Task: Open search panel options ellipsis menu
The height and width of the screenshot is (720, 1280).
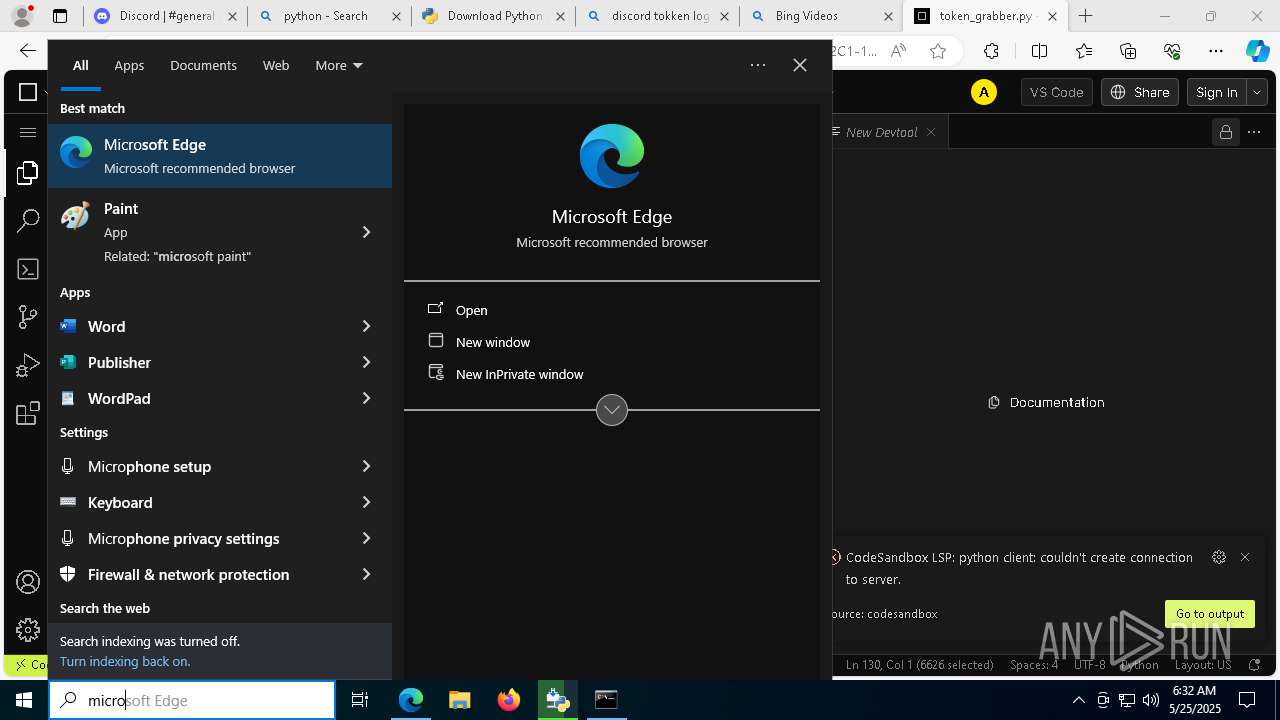Action: click(x=758, y=65)
